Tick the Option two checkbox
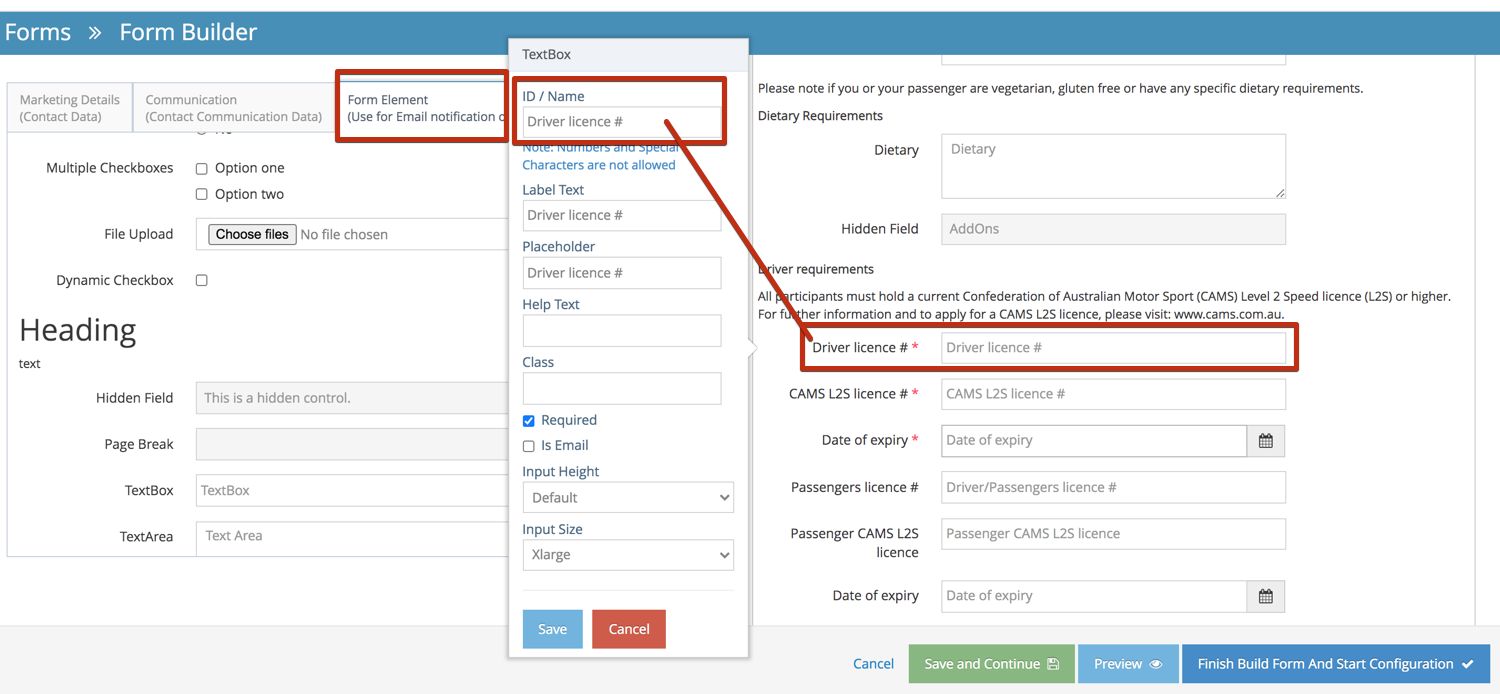 (202, 195)
